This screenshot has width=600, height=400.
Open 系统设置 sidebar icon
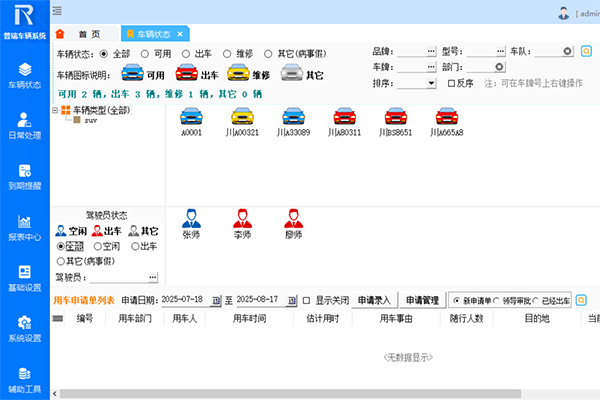(24, 329)
